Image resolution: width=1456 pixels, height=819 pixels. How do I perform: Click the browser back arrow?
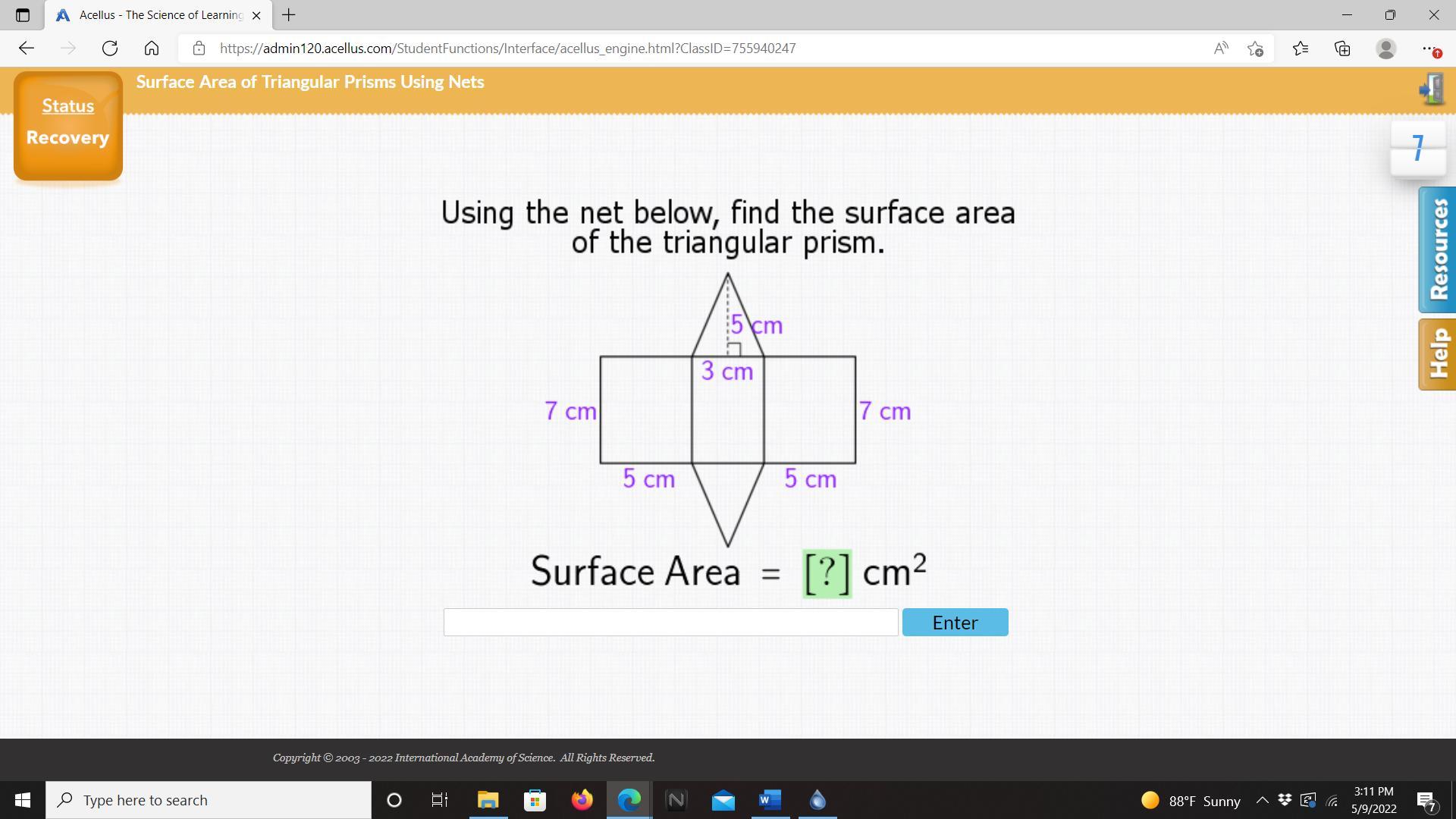[x=27, y=49]
